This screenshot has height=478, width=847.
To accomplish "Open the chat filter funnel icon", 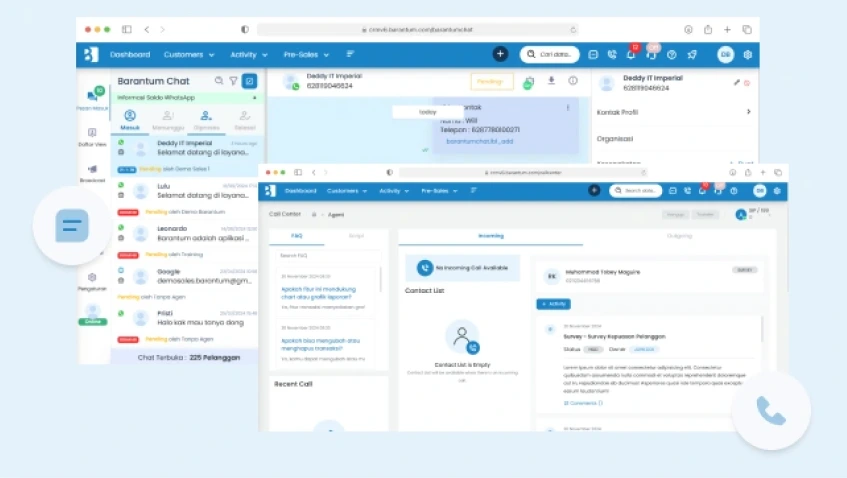I will pyautogui.click(x=233, y=81).
